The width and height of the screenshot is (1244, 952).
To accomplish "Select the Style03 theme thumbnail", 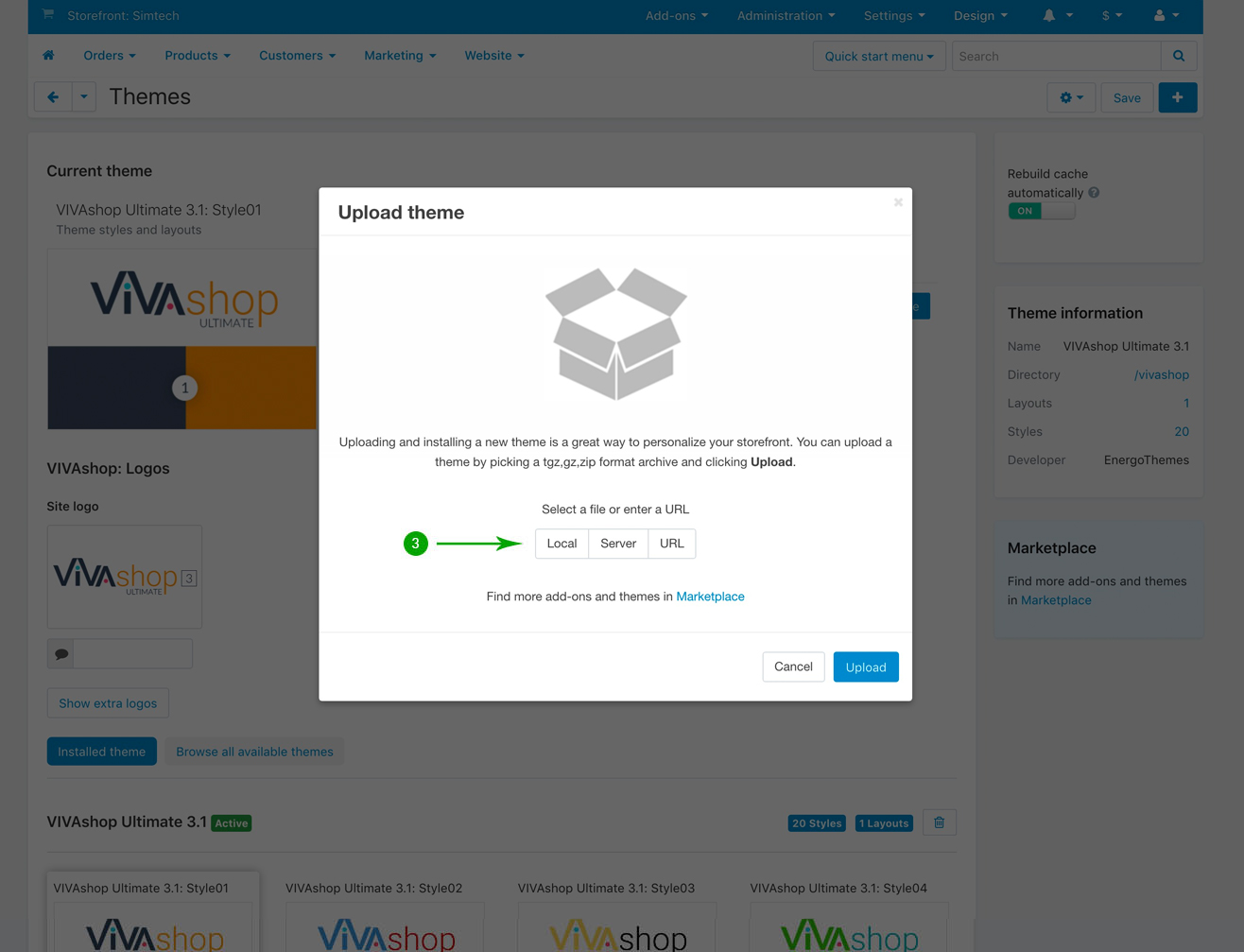I will click(x=617, y=926).
